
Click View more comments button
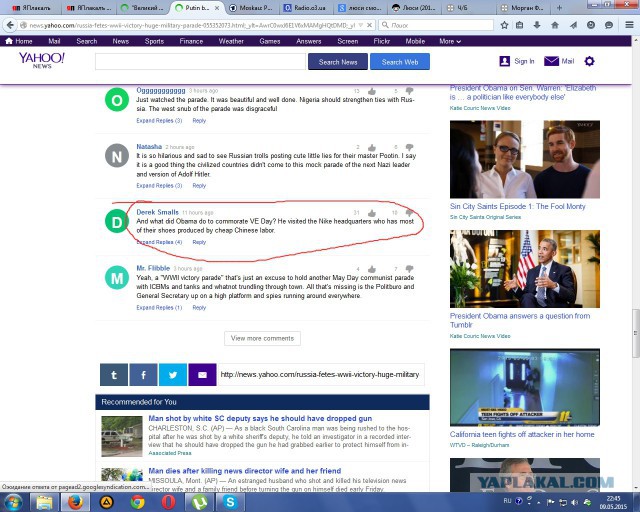[262, 338]
